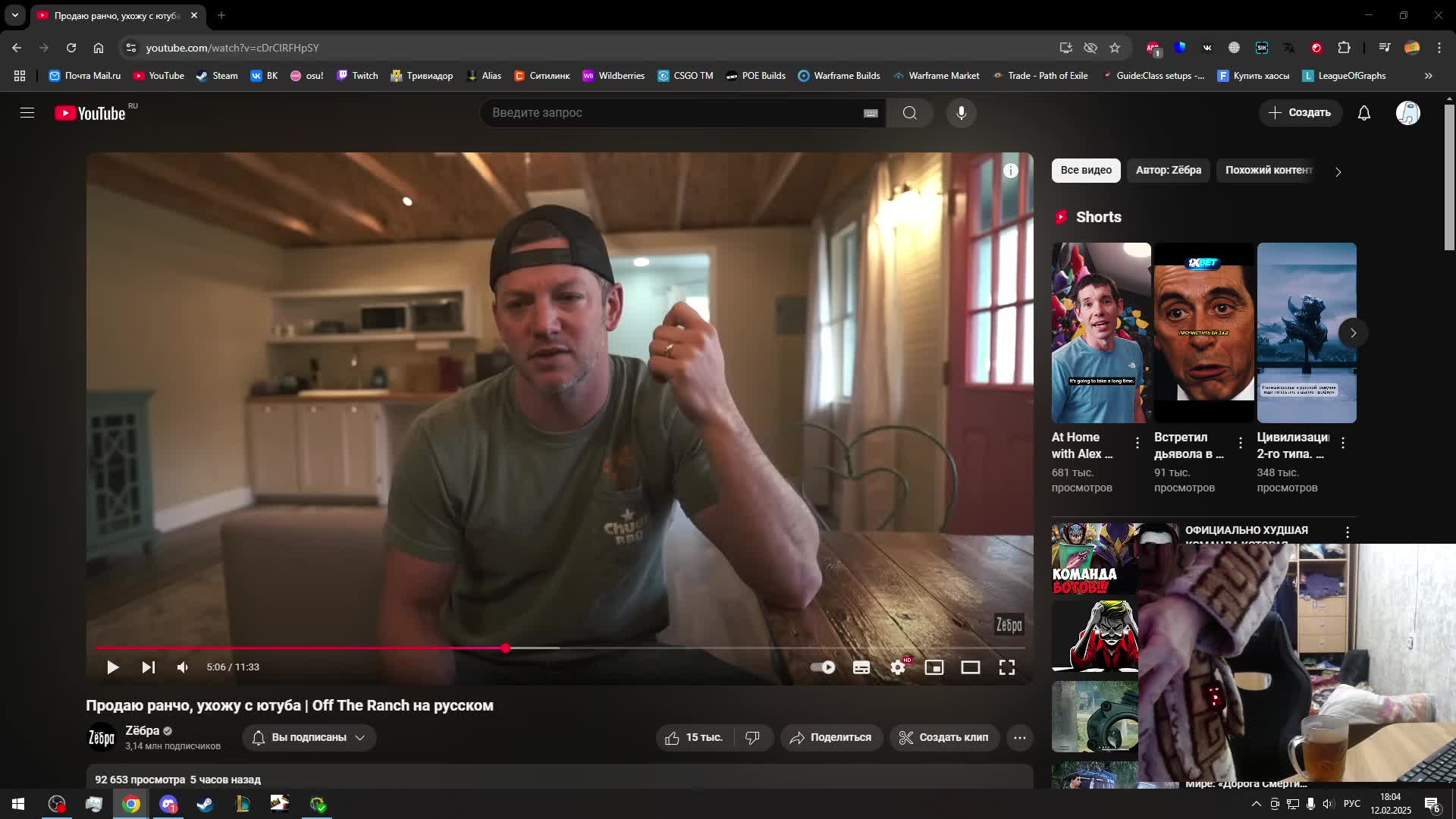Open the Встретил дьявола short

(1203, 333)
